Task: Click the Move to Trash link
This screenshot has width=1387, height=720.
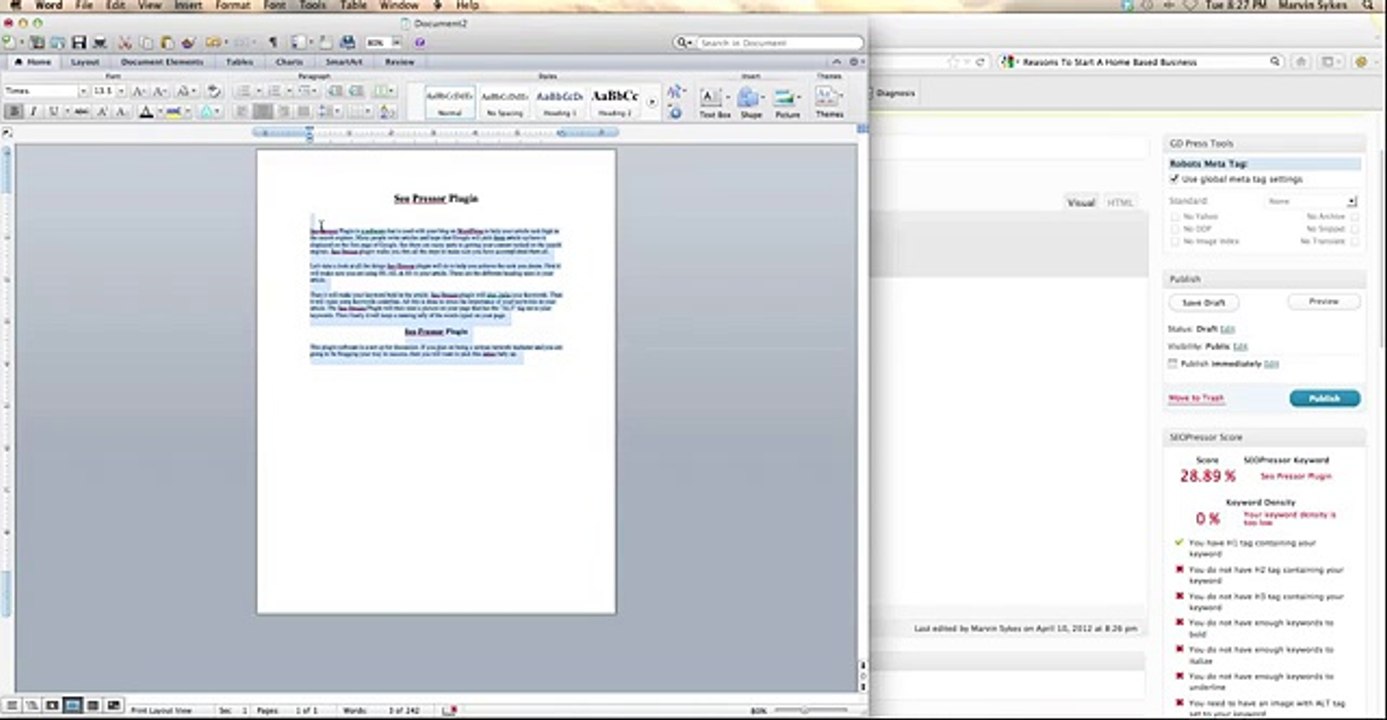Action: point(1196,398)
